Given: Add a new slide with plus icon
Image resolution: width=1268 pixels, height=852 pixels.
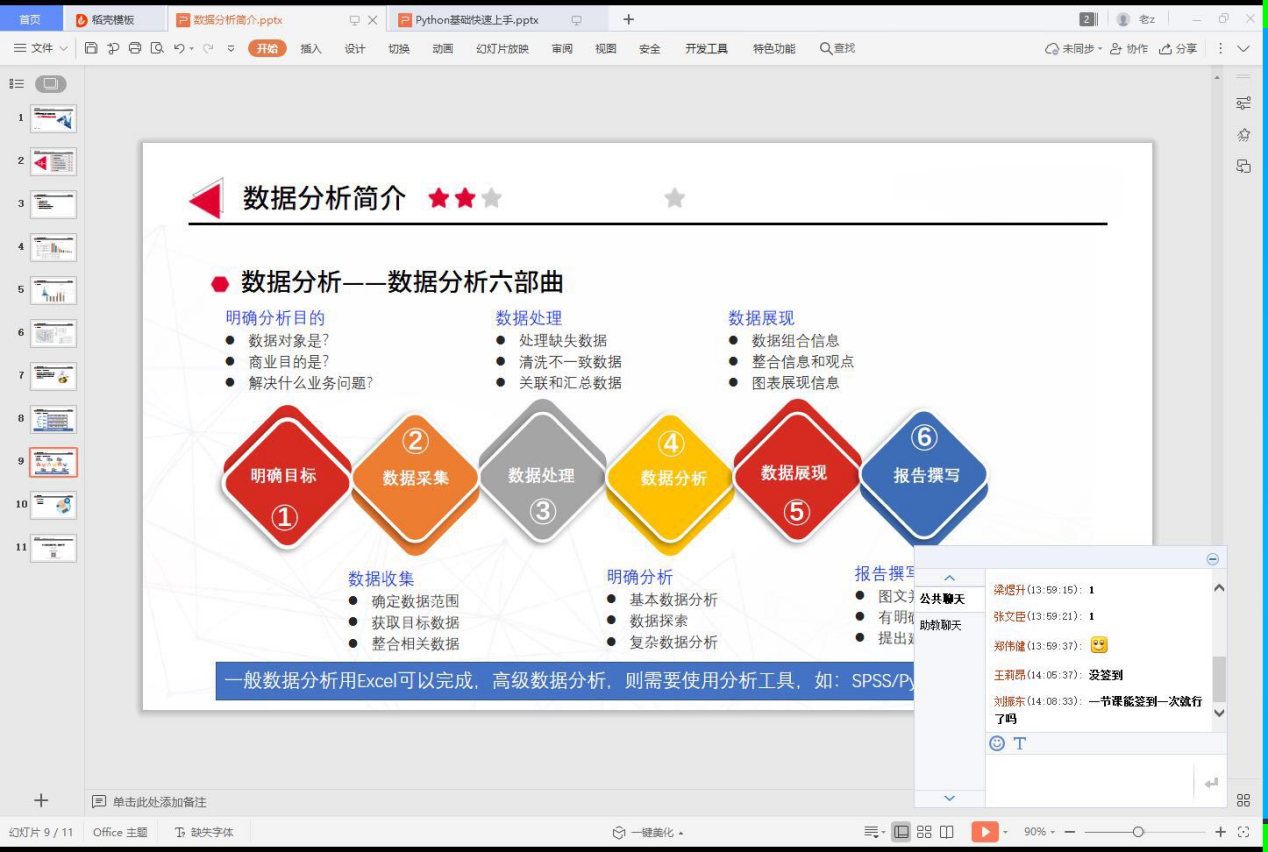Looking at the screenshot, I should (41, 800).
